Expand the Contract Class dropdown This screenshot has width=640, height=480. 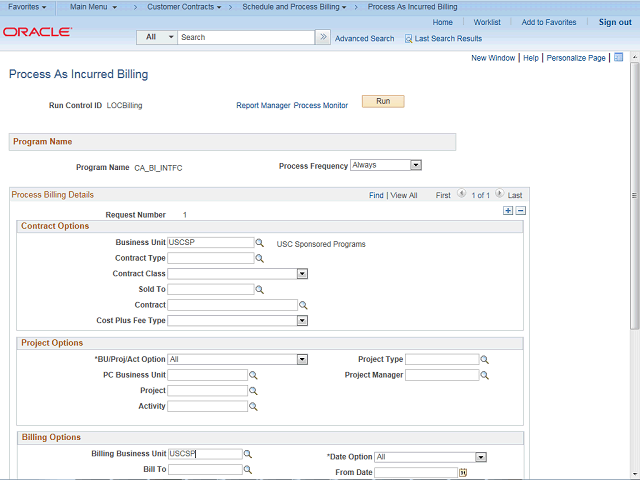point(302,273)
